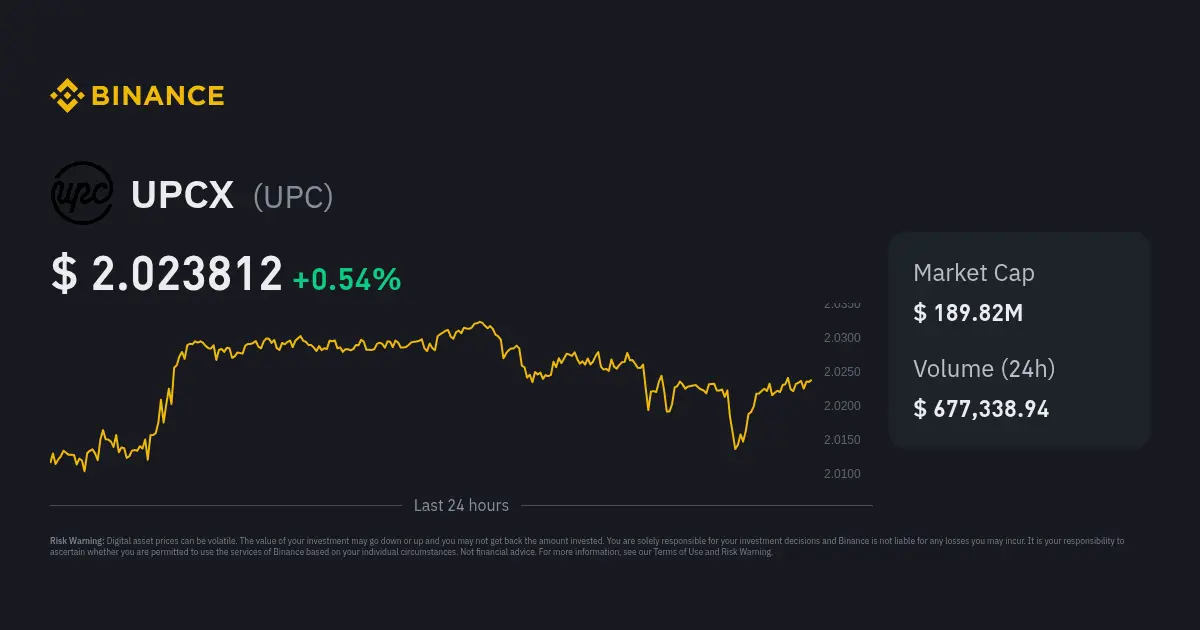Select the UPCX coin name heading
This screenshot has height=630, width=1200.
coord(182,196)
